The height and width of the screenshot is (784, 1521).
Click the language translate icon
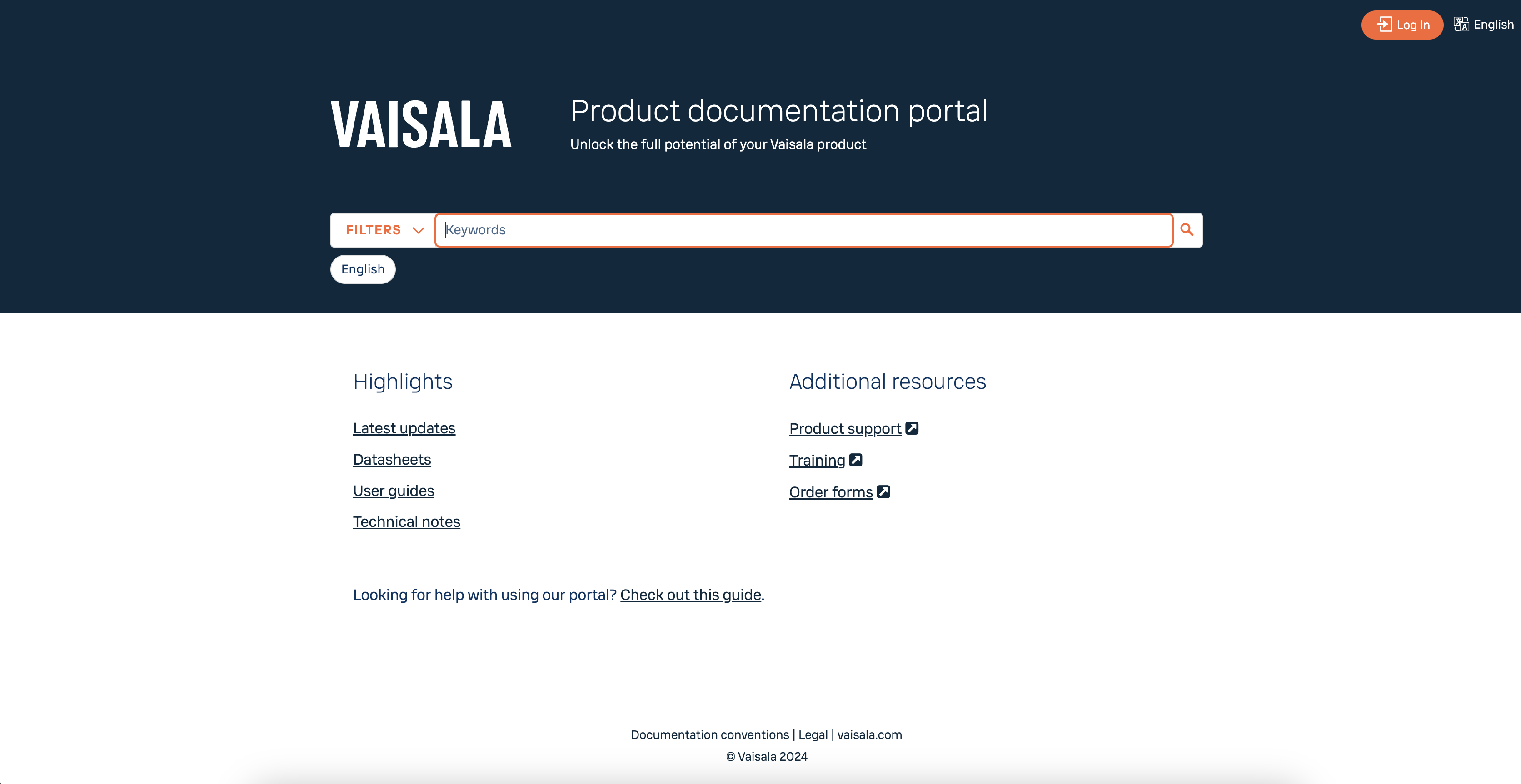[x=1461, y=25]
